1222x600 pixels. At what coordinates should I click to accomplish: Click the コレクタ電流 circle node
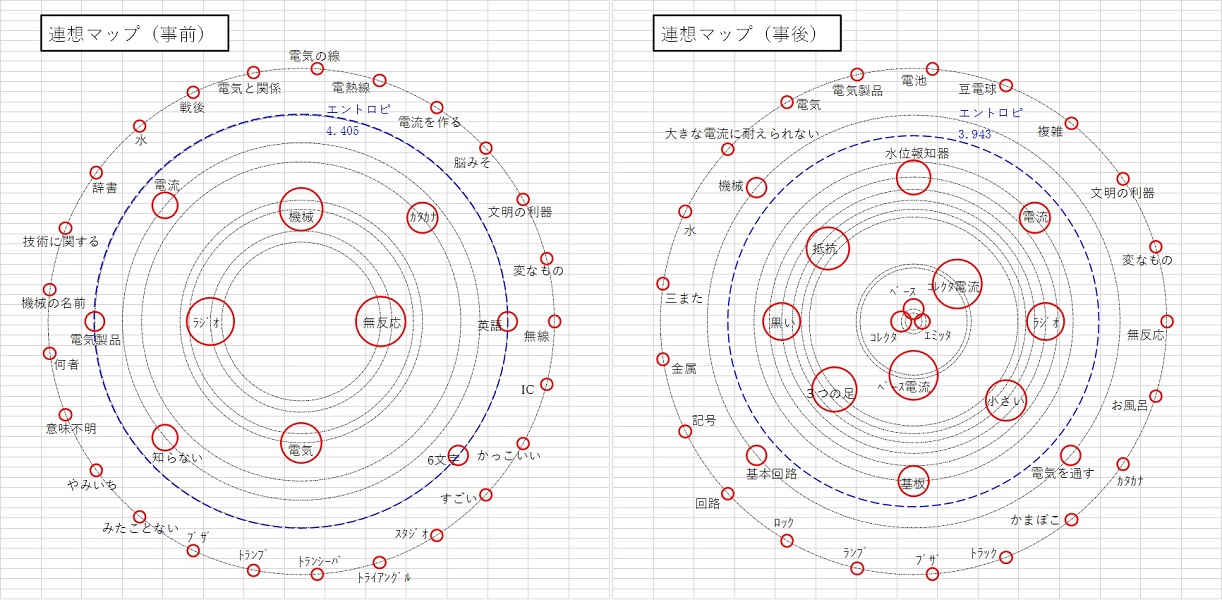957,285
